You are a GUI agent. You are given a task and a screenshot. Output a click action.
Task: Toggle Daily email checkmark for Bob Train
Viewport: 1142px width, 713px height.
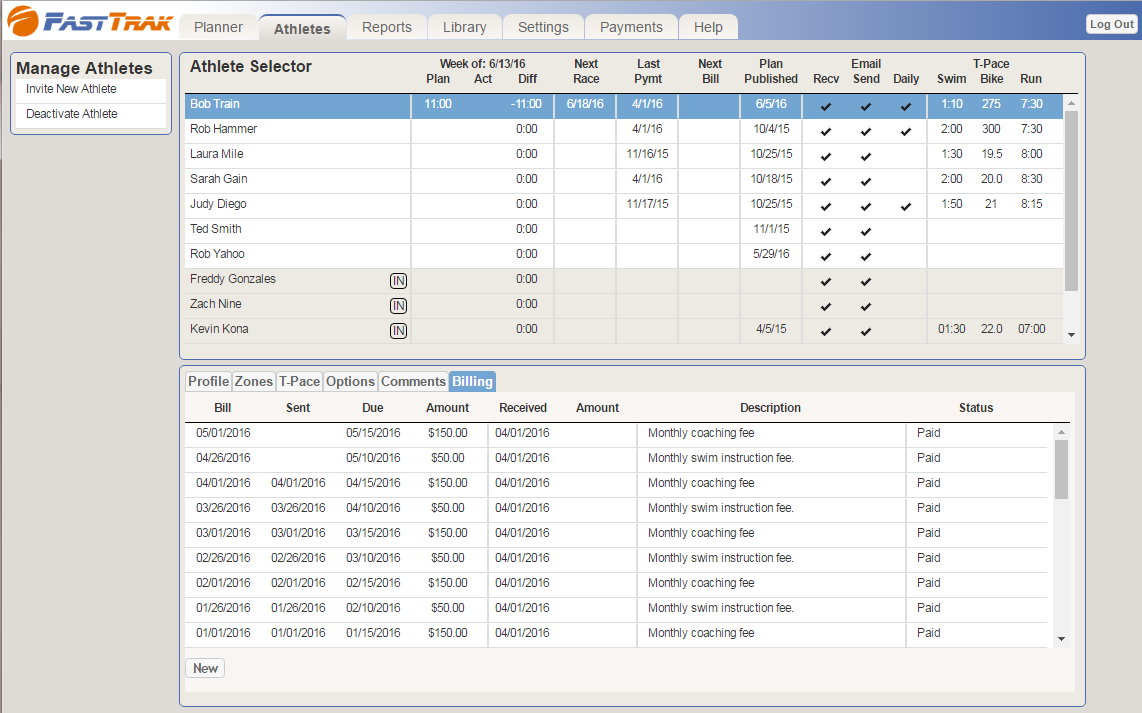tap(906, 106)
